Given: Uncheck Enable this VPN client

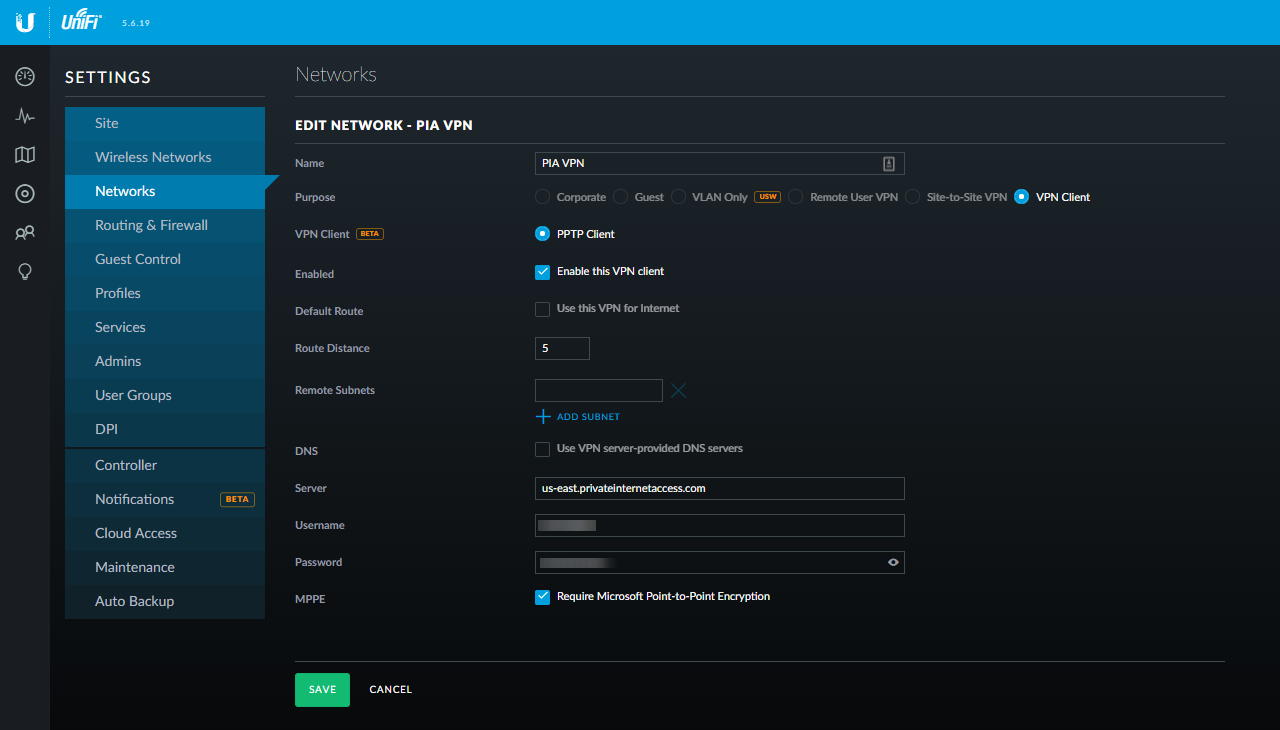Looking at the screenshot, I should tap(542, 272).
